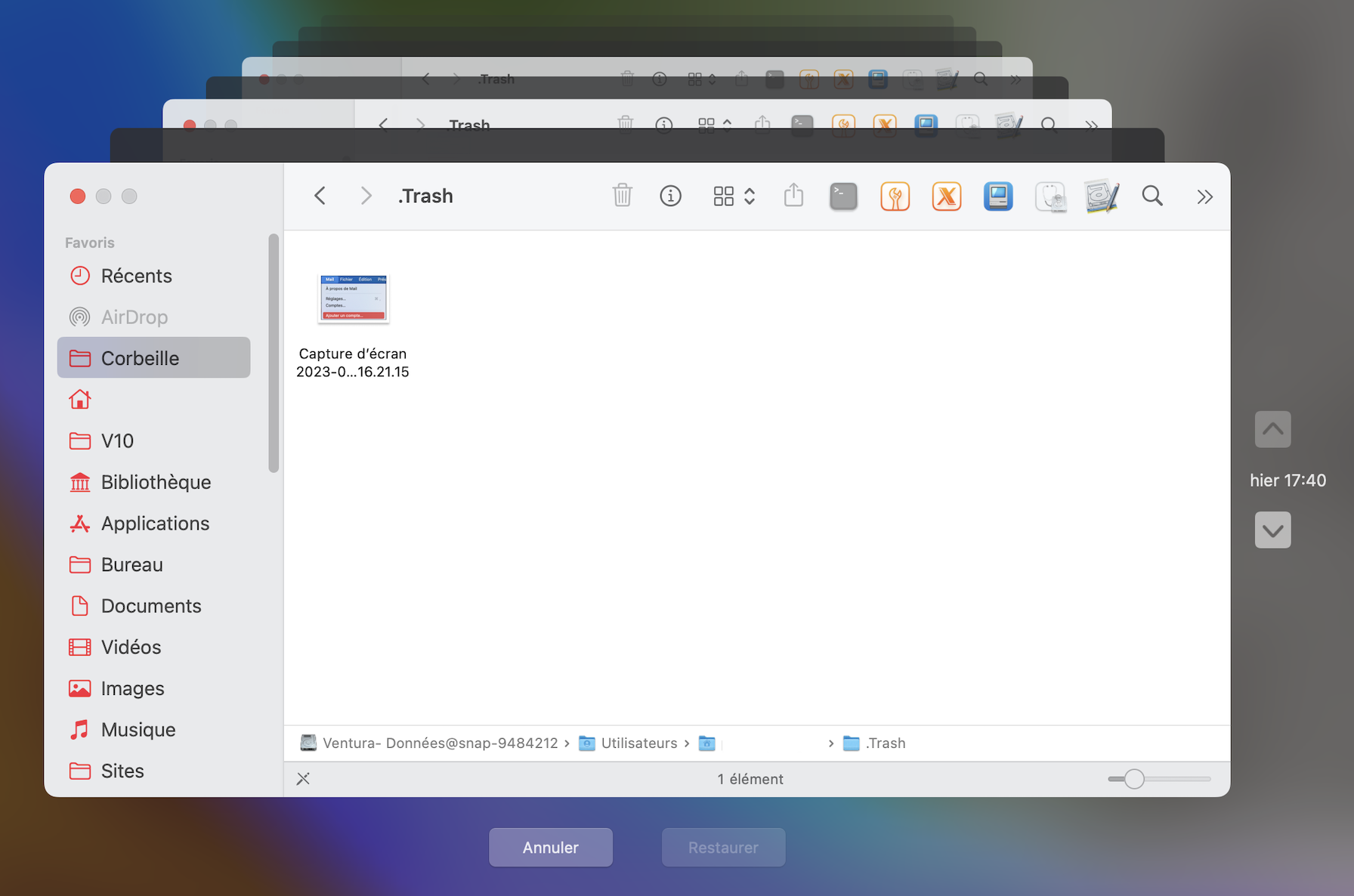Click the back arrow in second Trash window

pos(384,124)
